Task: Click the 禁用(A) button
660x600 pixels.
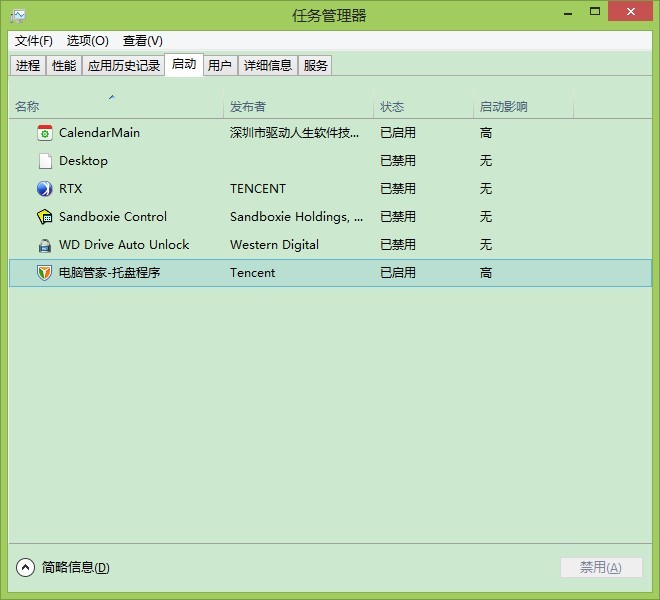Action: 601,567
